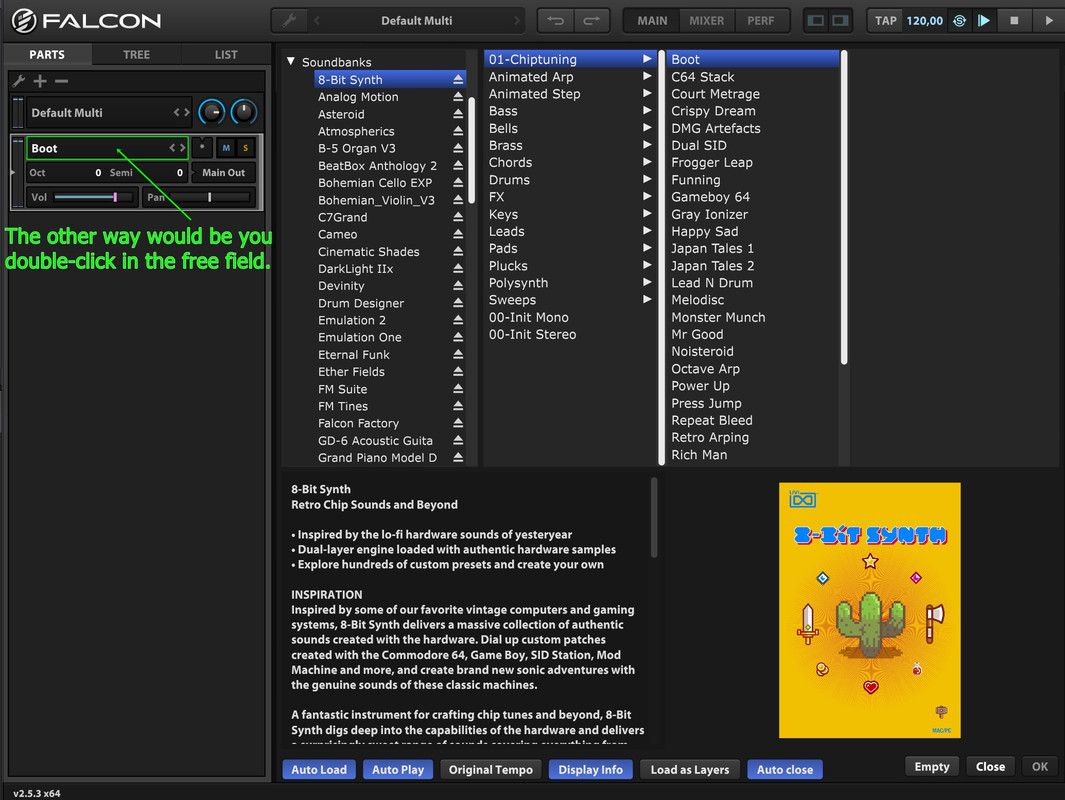
Task: Eject the Atmospherics soundbank
Action: pos(458,131)
